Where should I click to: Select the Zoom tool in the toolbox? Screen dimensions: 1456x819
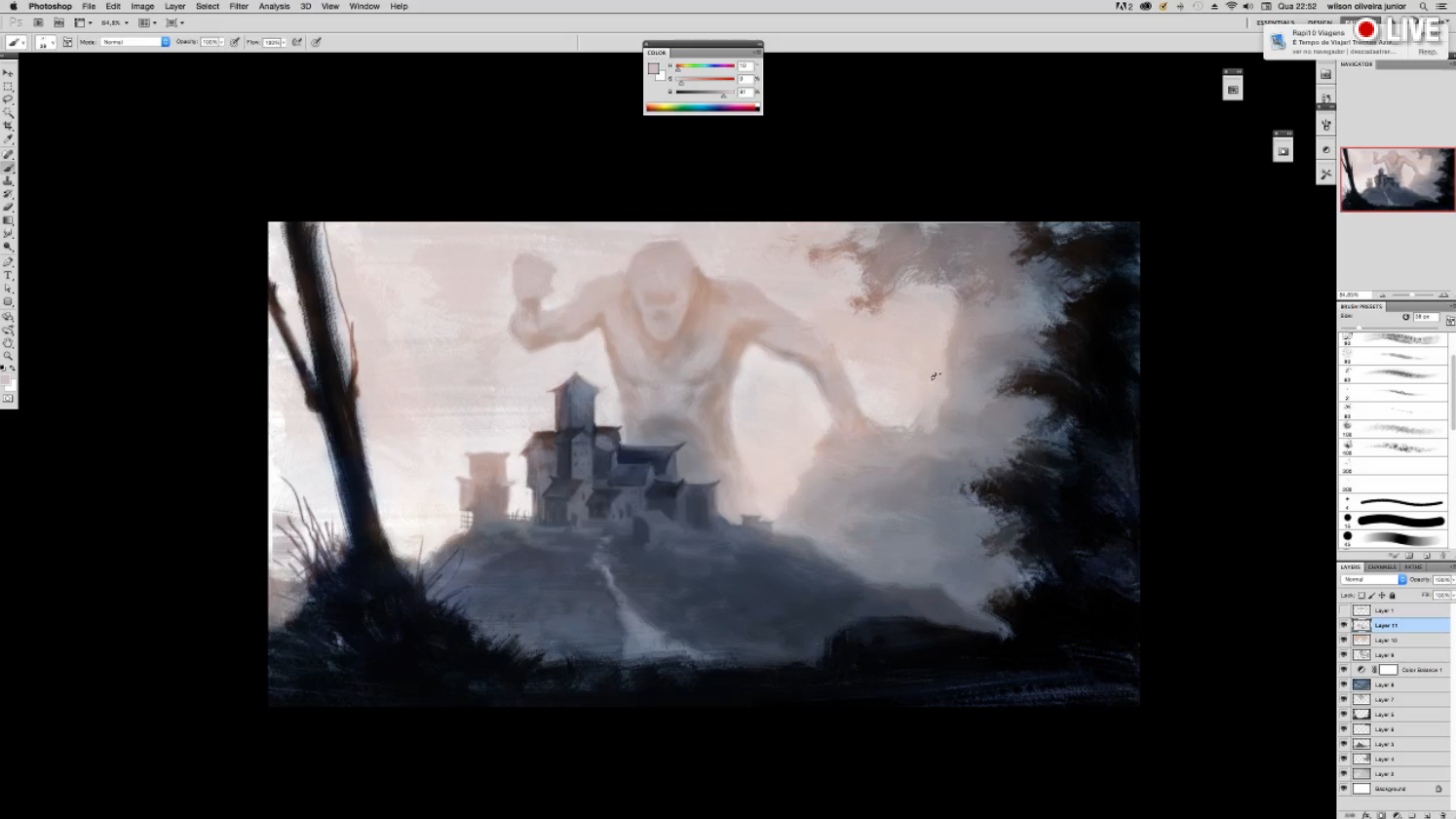coord(8,356)
